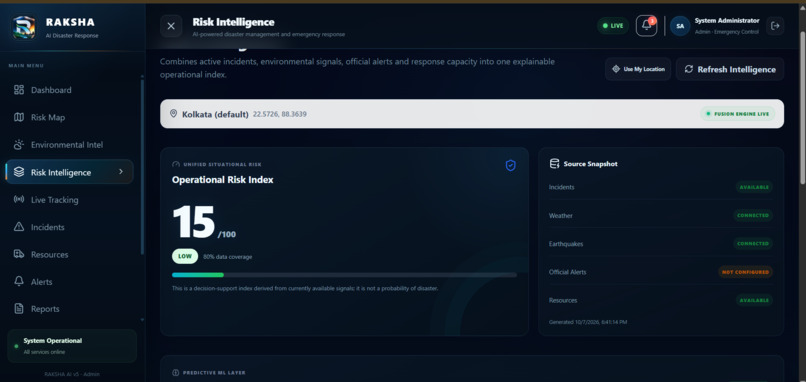
Task: Open the Alerts menu item
Action: click(69, 281)
